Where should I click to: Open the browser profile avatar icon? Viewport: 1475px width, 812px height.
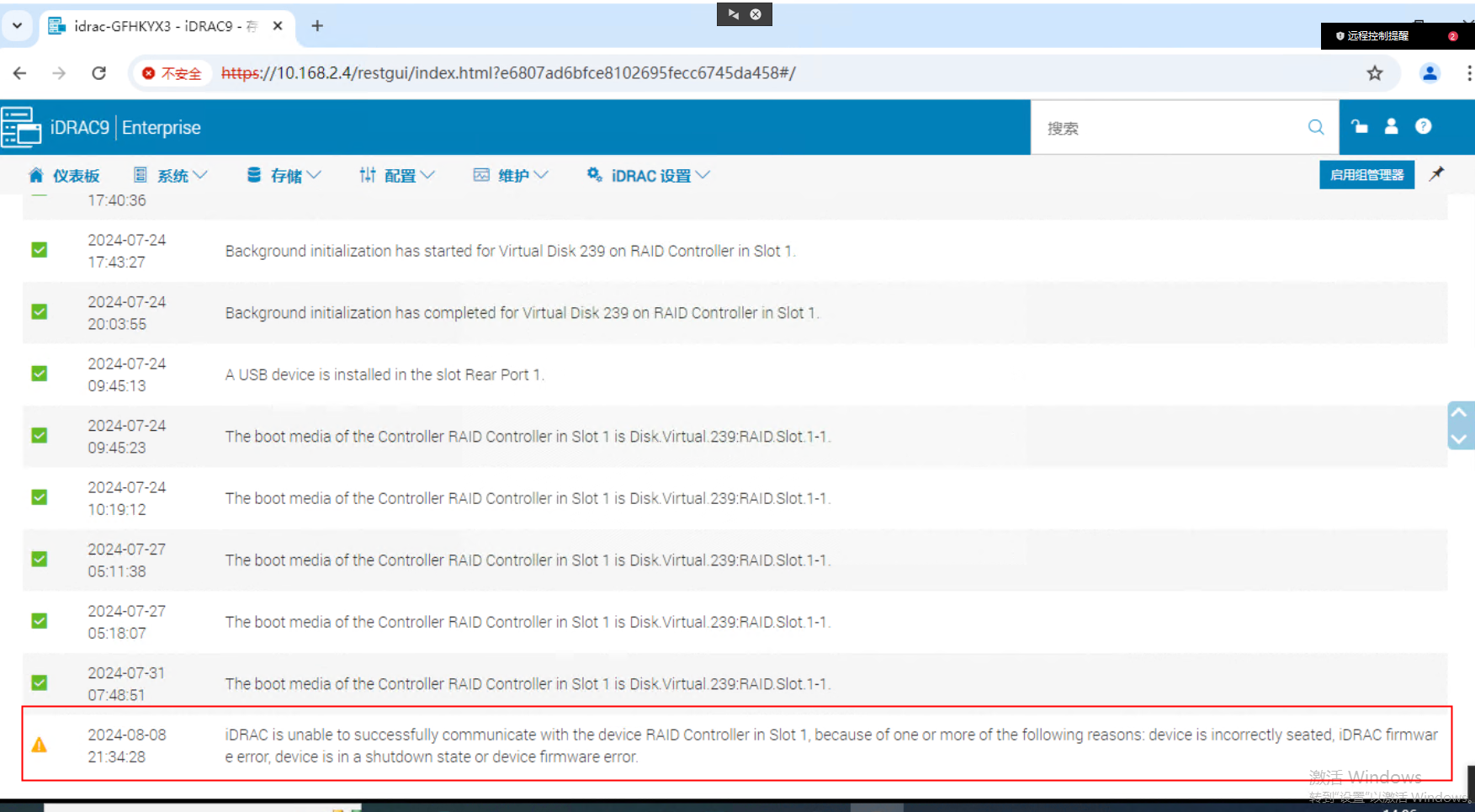point(1430,73)
